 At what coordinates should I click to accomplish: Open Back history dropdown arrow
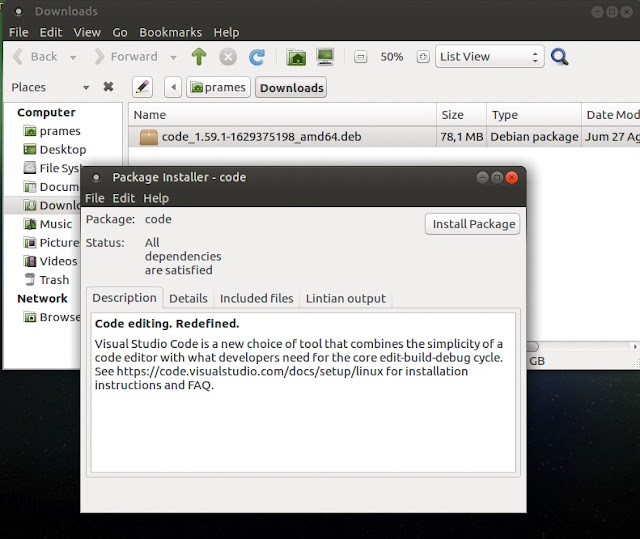(73, 58)
